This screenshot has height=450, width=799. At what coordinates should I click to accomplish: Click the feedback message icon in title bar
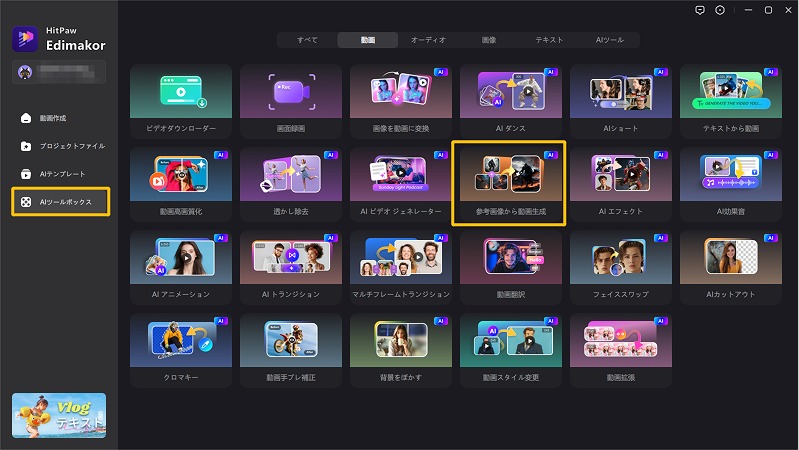[700, 10]
